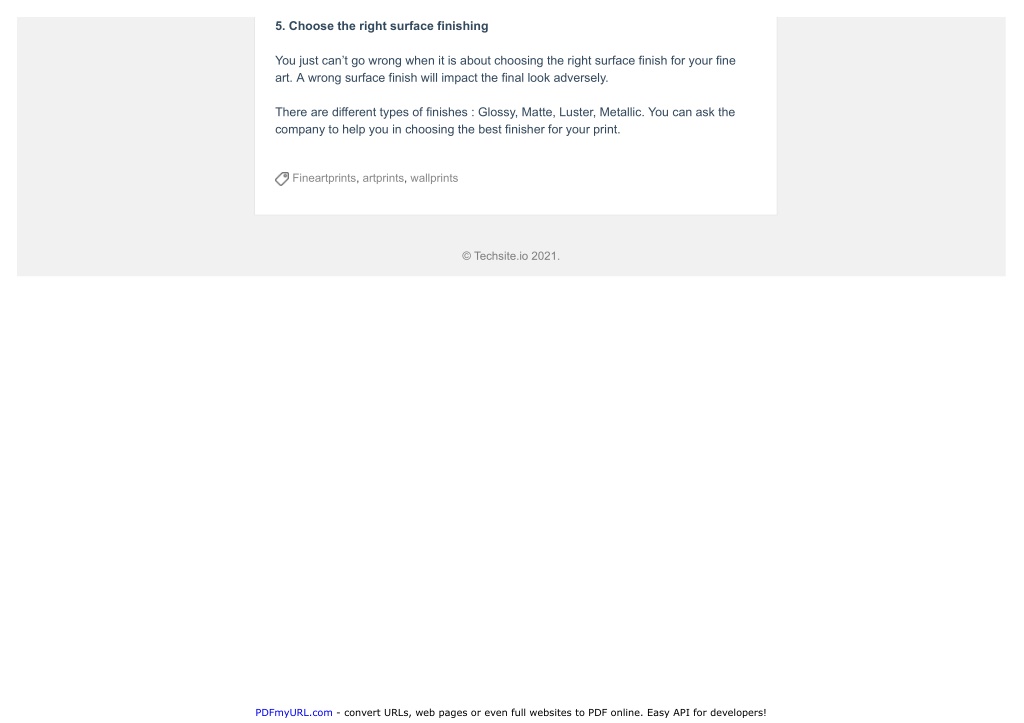The height and width of the screenshot is (723, 1024).
Task: Open the artprints tag link
Action: (383, 178)
